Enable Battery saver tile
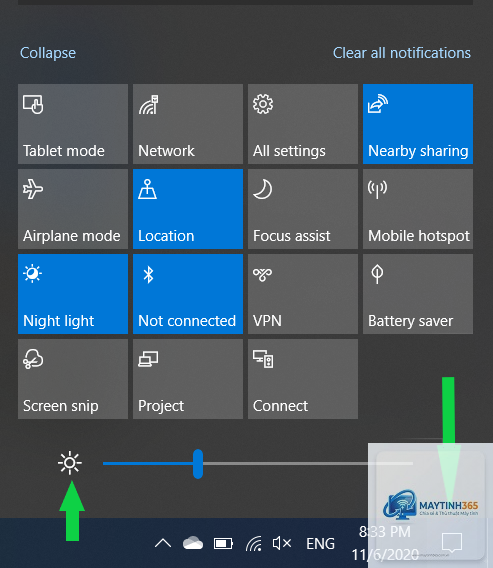 418,294
